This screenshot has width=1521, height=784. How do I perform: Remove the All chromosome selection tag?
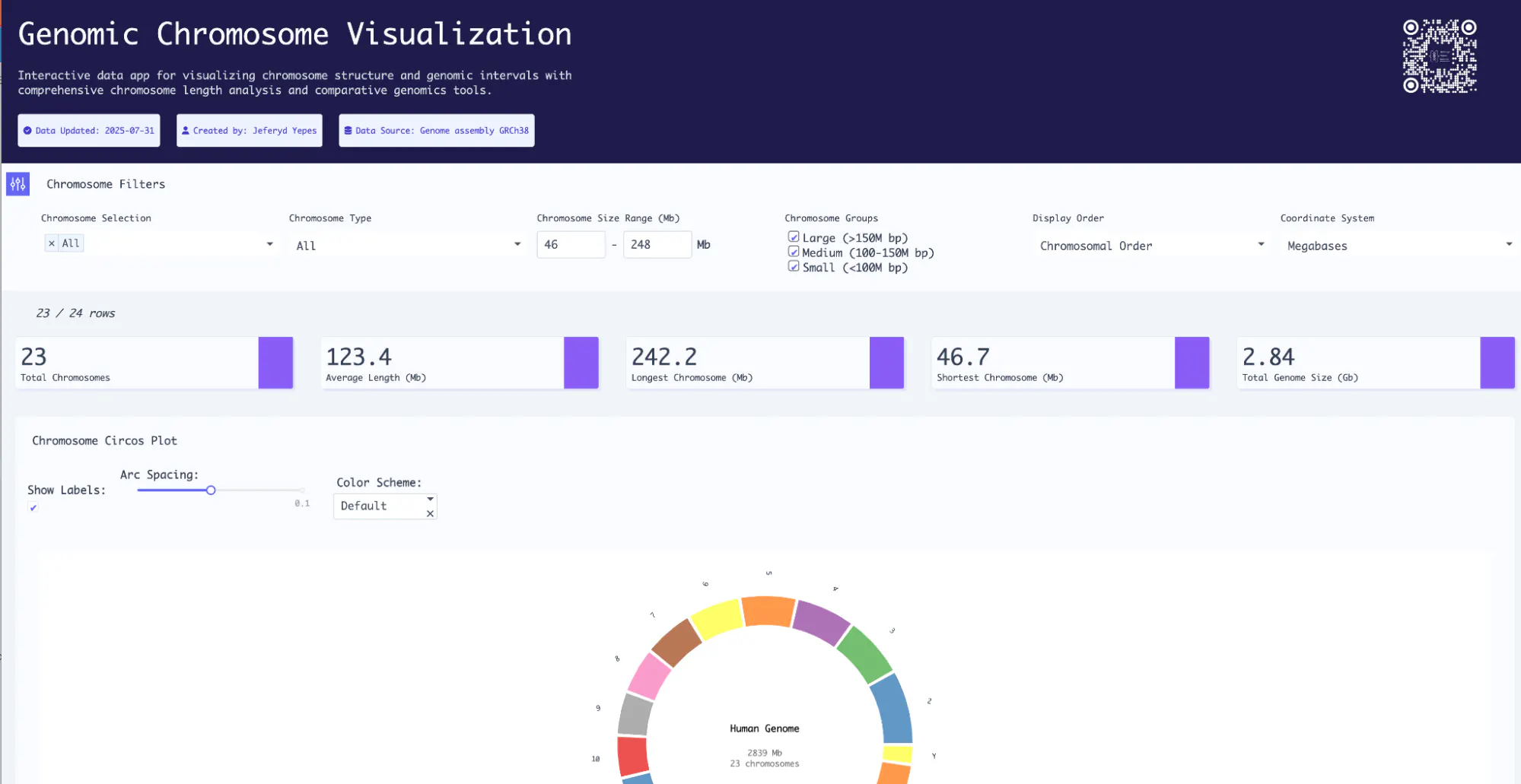pyautogui.click(x=51, y=243)
